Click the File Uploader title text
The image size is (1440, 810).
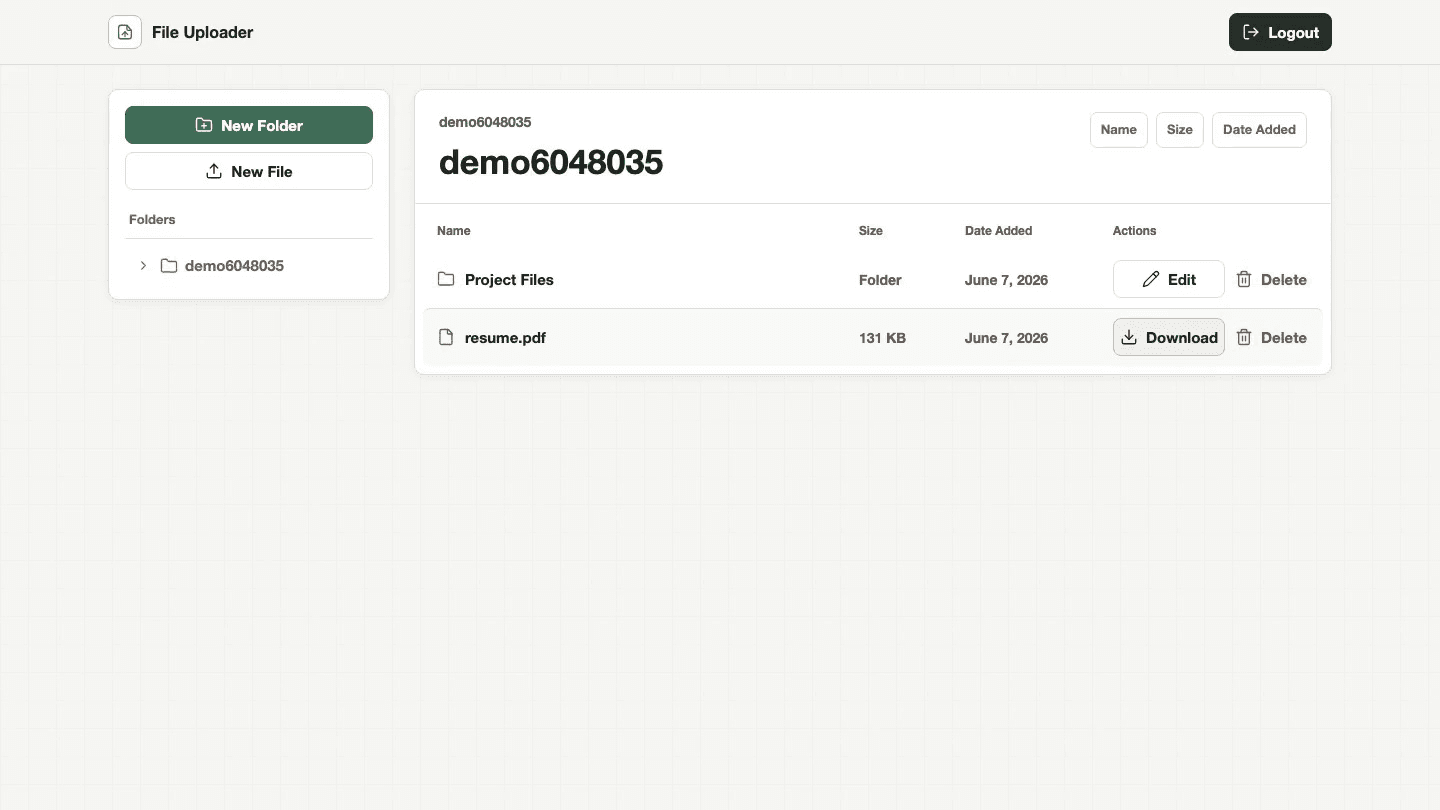(202, 32)
